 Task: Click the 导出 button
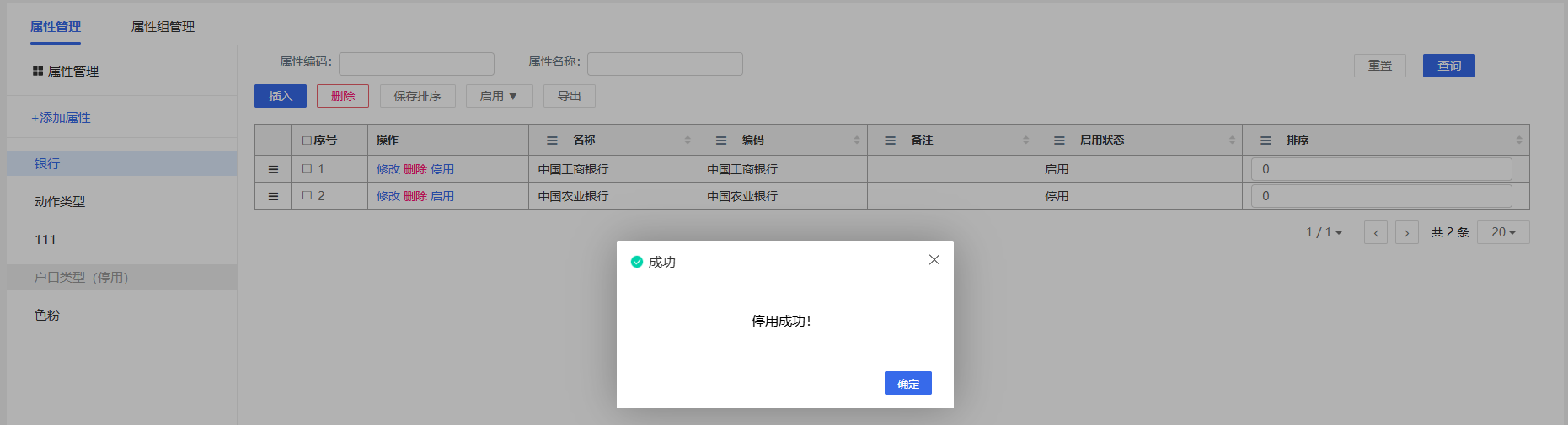(570, 96)
